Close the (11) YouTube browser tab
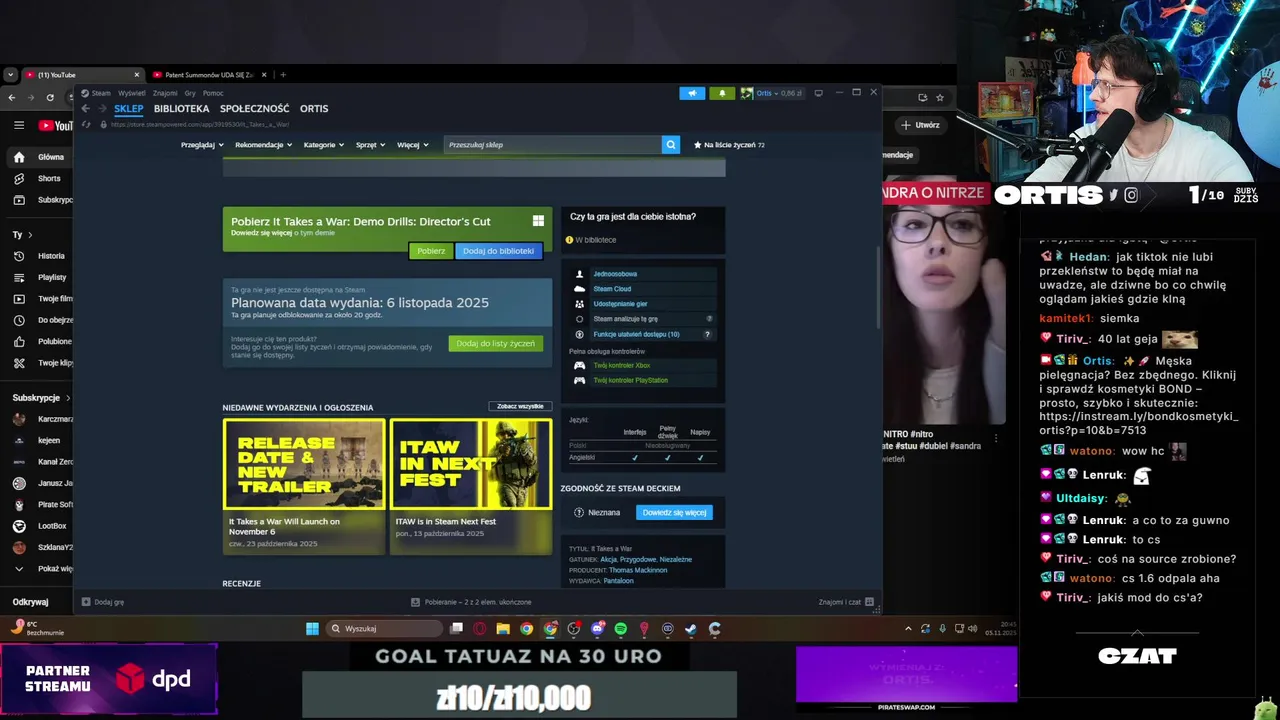This screenshot has width=1280, height=720. click(x=137, y=75)
